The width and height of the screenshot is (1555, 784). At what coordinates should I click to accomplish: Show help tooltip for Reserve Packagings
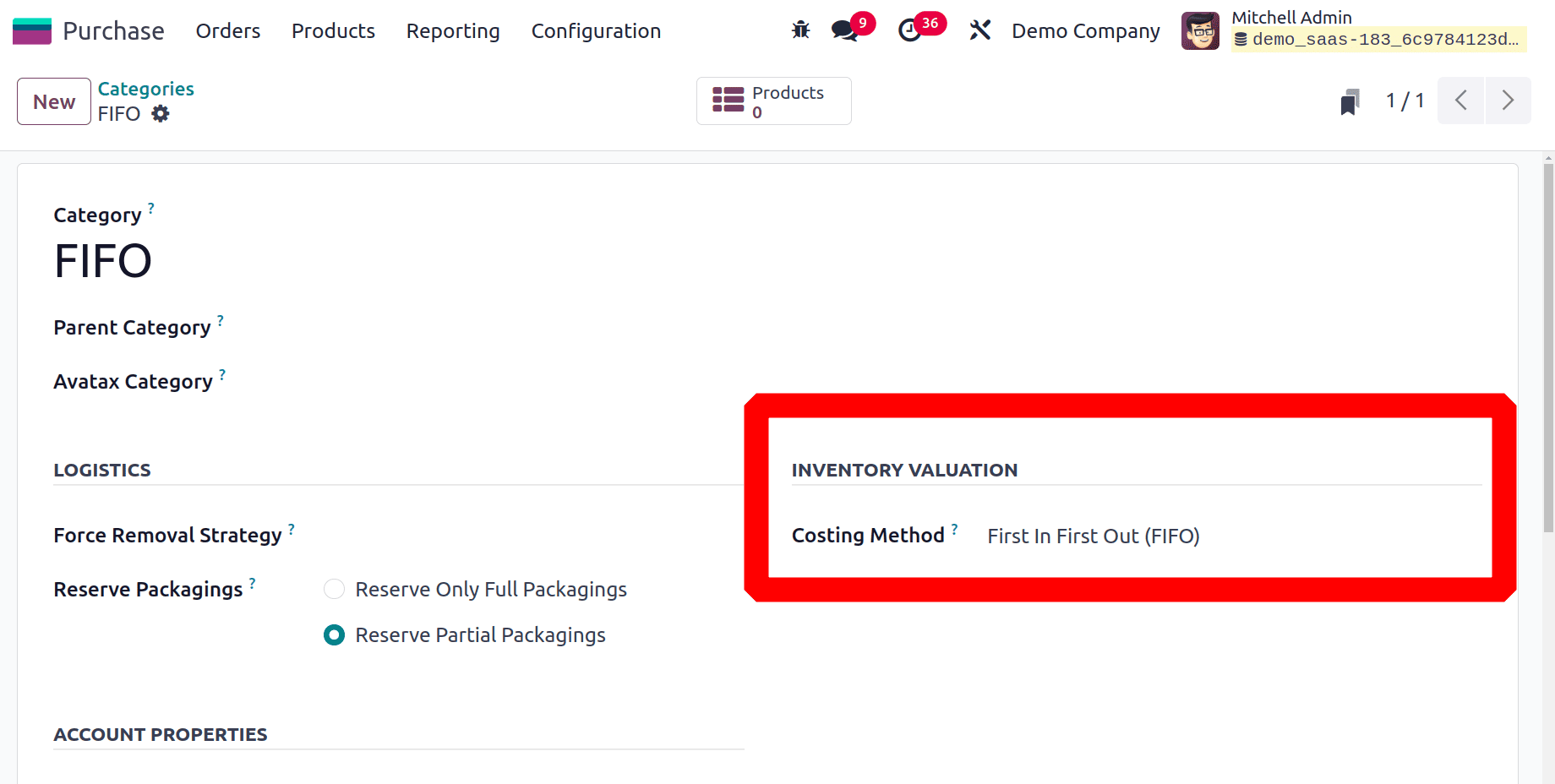click(253, 582)
